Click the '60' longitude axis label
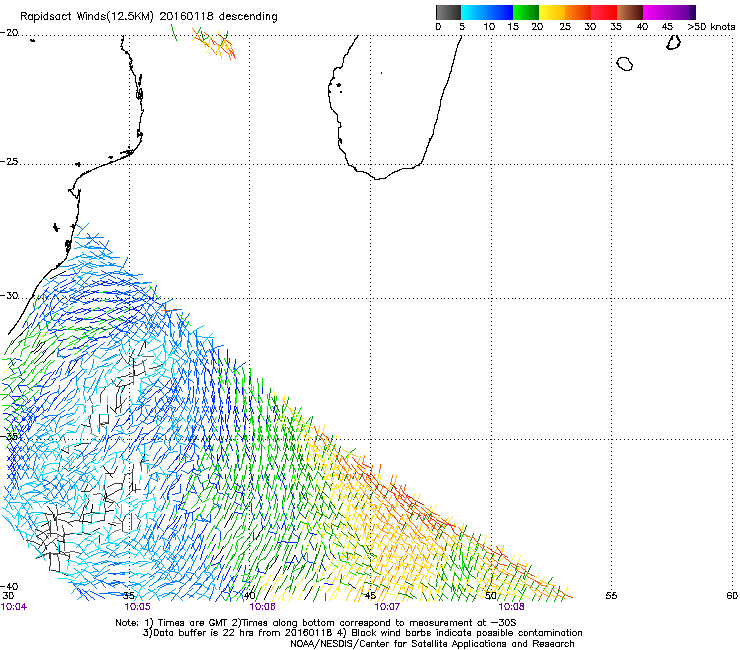The height and width of the screenshot is (650, 740). [x=732, y=596]
